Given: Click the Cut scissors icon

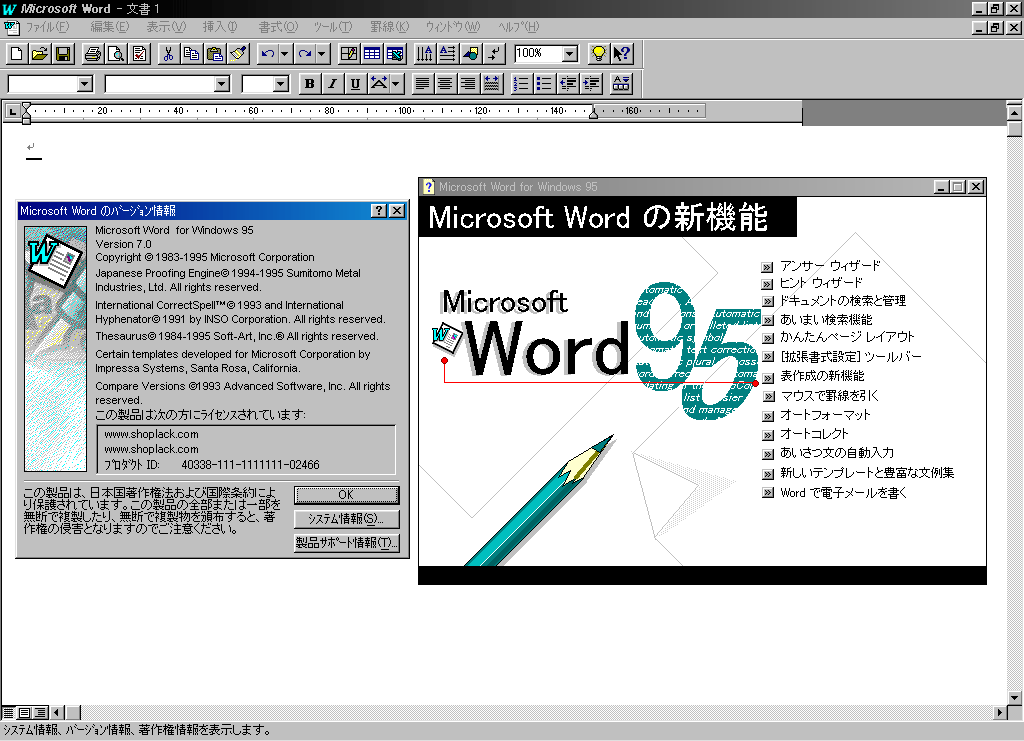Looking at the screenshot, I should click(168, 54).
